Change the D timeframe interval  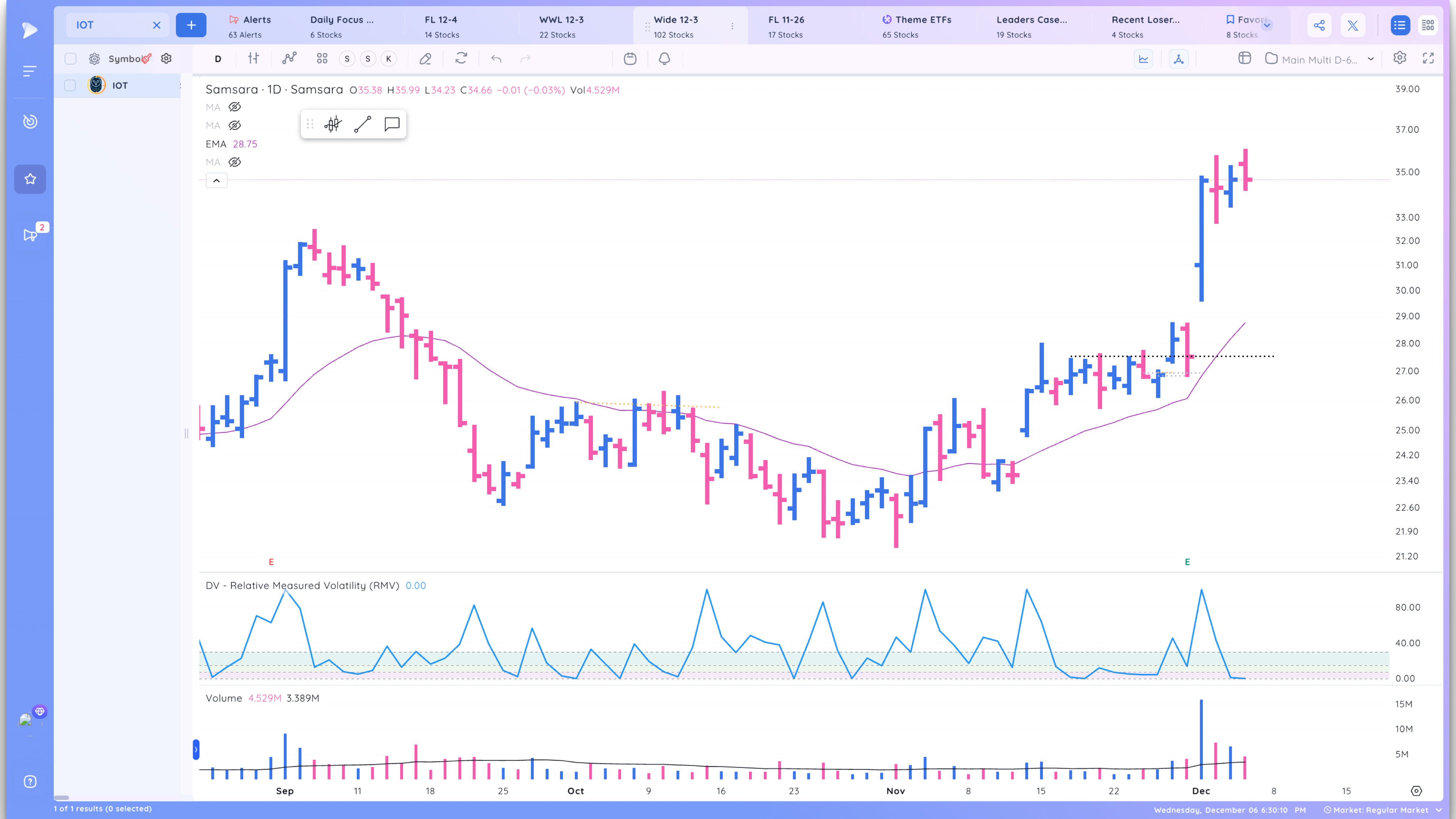point(218,59)
